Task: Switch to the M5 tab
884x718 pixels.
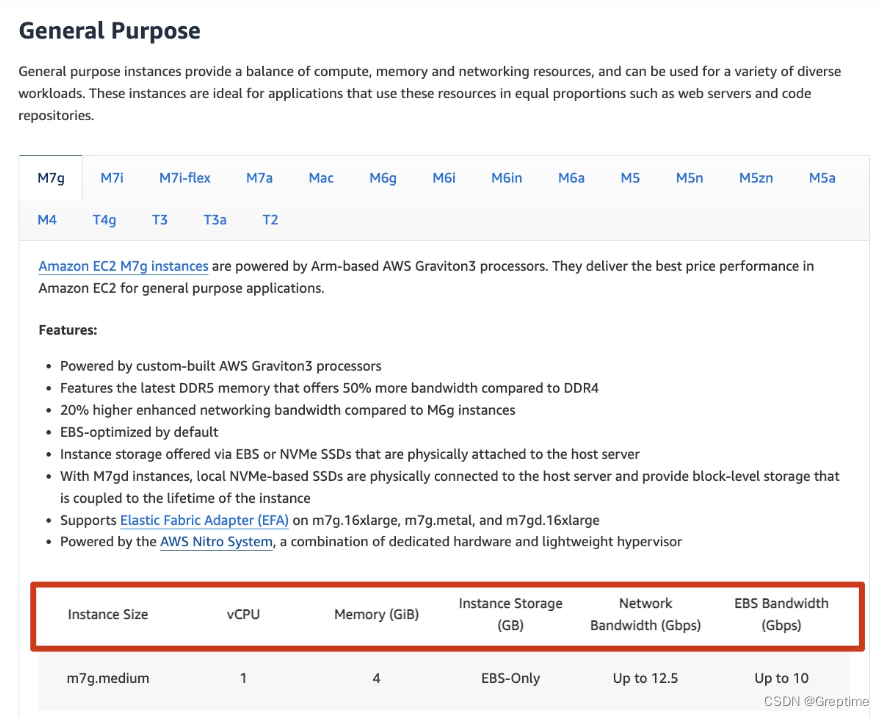Action: pyautogui.click(x=630, y=178)
